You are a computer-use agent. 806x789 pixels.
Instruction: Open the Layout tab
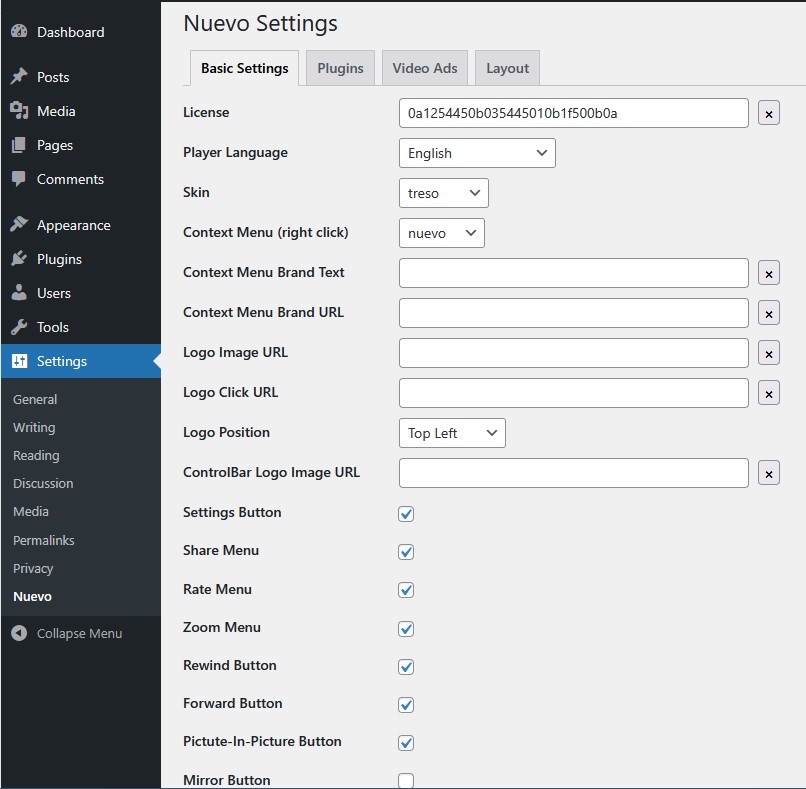507,68
